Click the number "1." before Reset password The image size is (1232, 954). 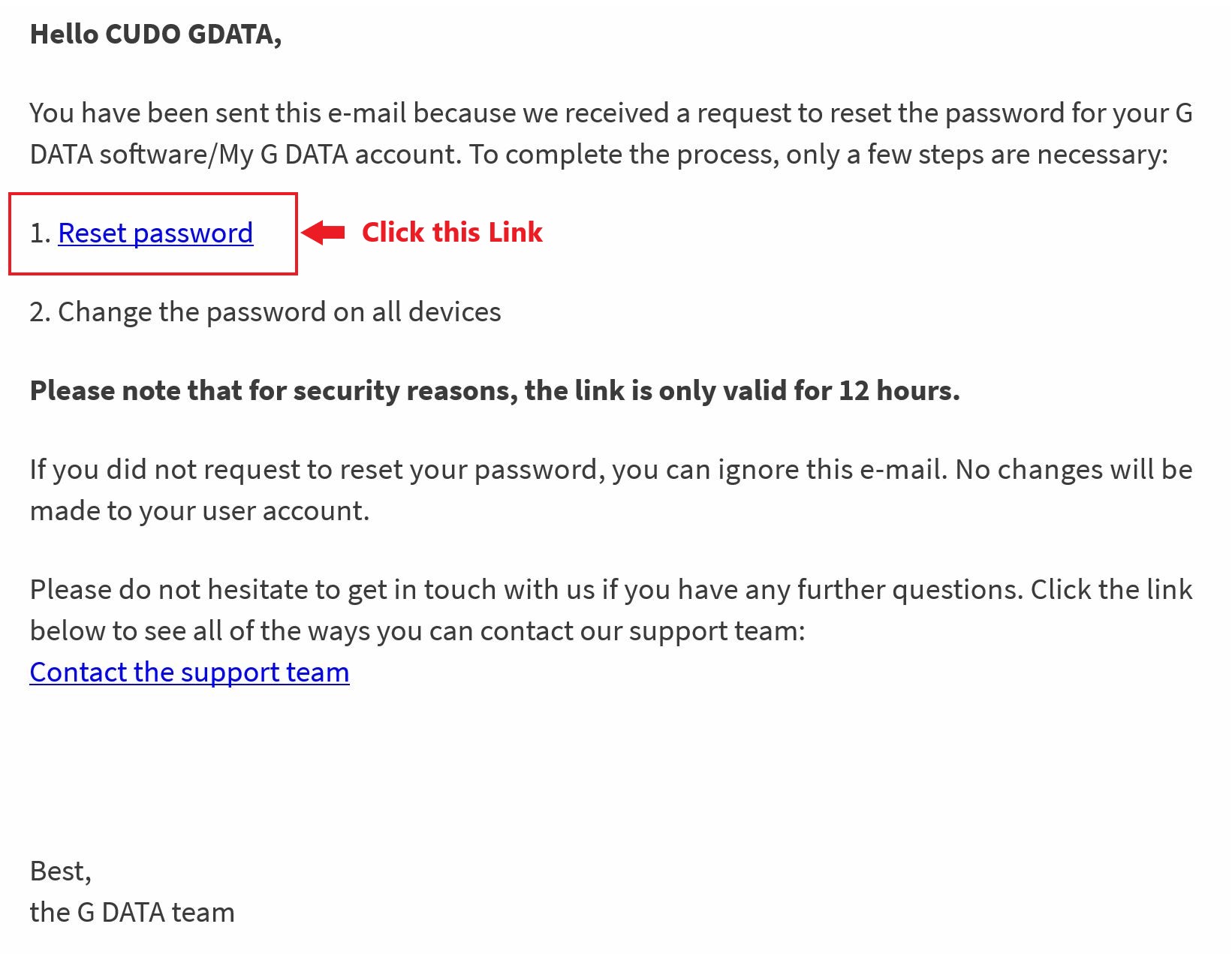40,233
